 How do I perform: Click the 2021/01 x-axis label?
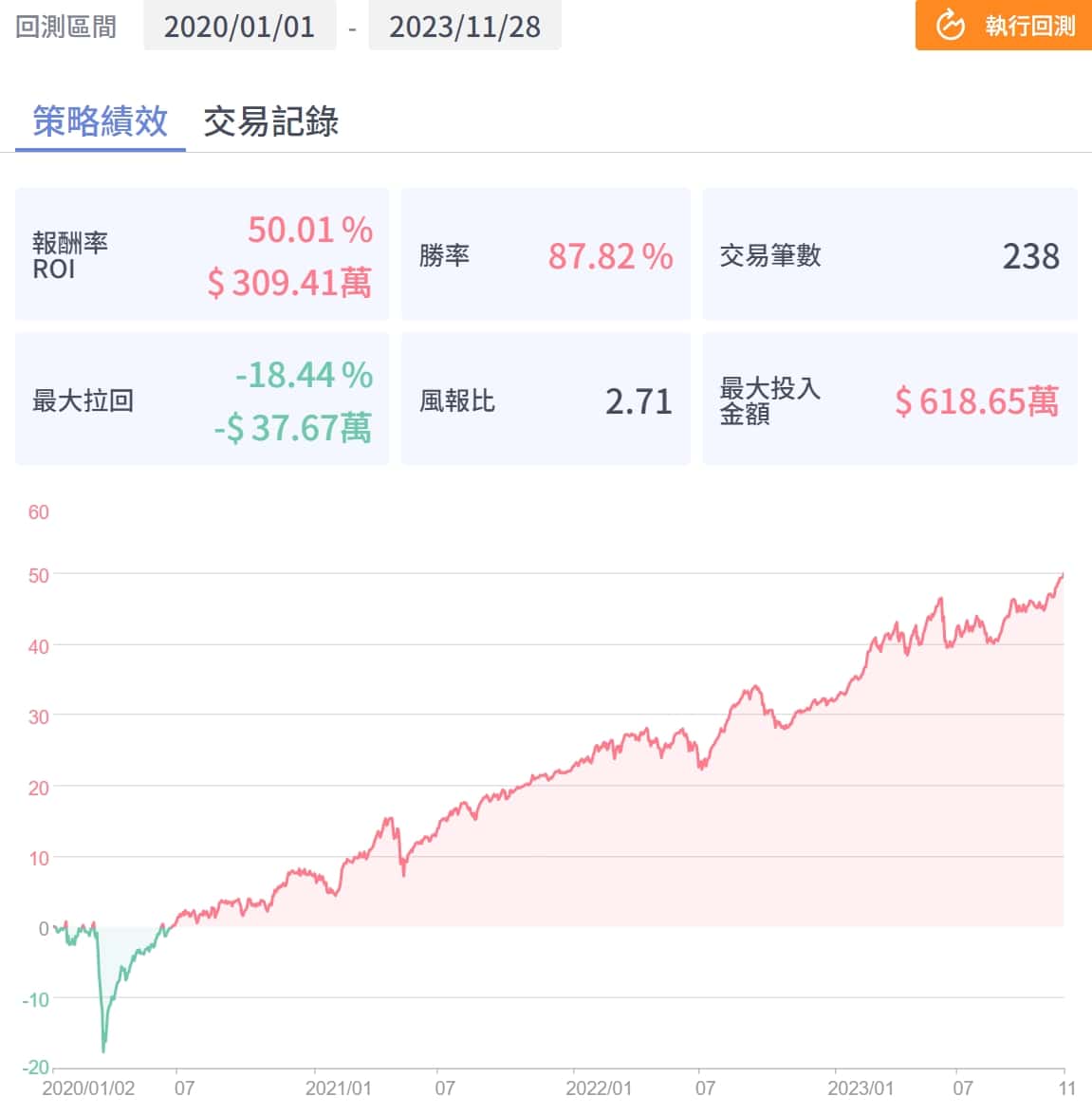(339, 1087)
